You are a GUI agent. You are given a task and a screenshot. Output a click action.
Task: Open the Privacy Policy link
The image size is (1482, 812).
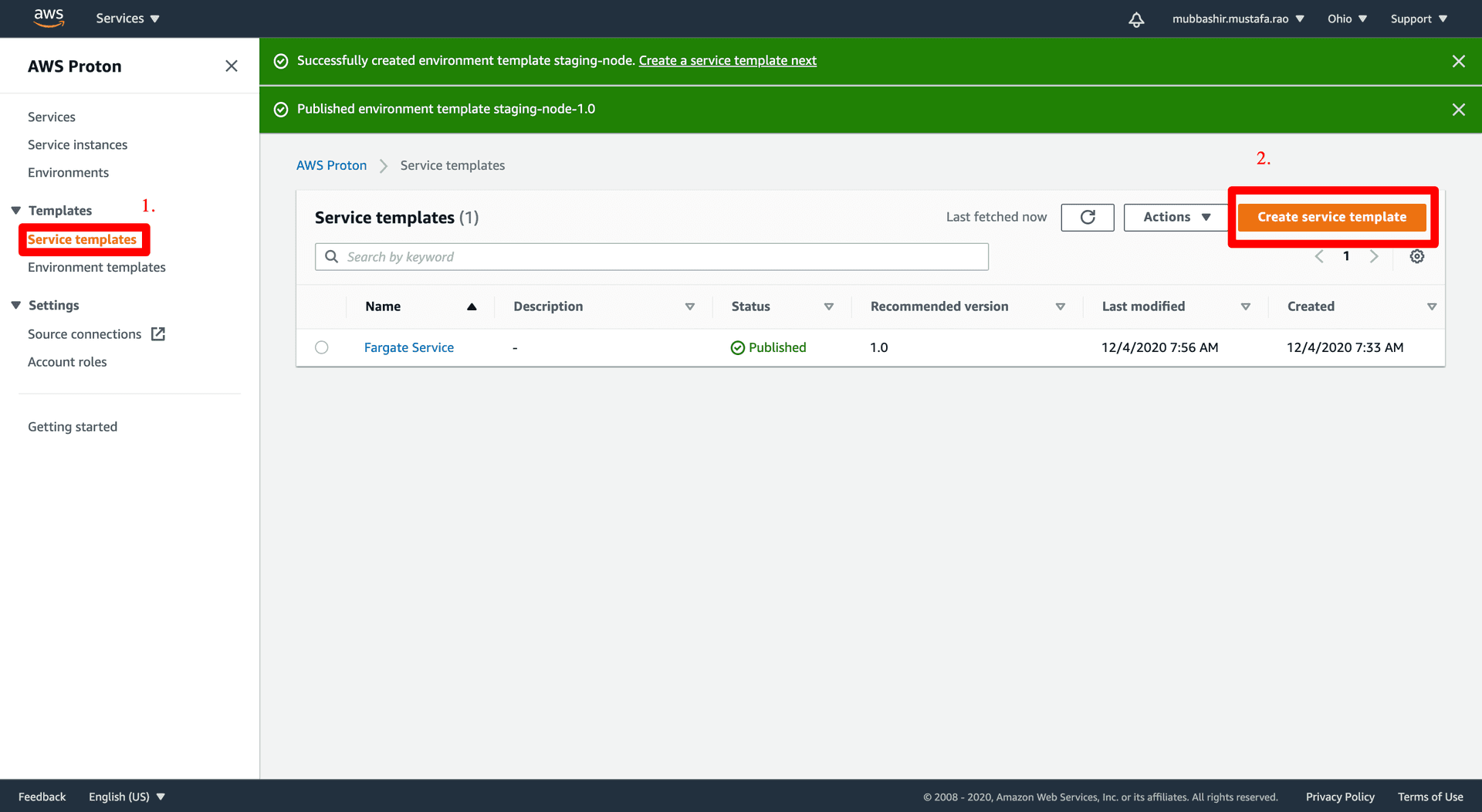[1340, 797]
